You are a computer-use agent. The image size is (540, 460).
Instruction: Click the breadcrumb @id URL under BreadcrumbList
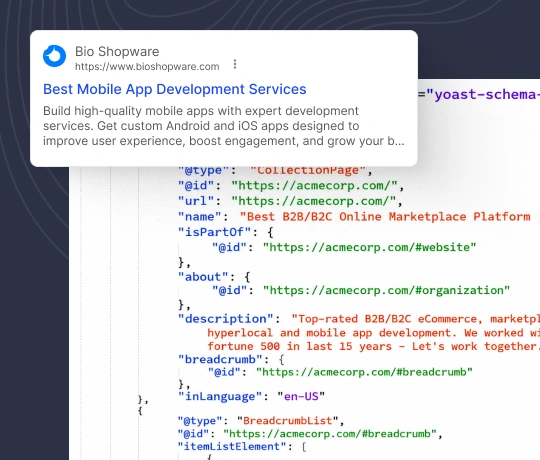(x=330, y=433)
